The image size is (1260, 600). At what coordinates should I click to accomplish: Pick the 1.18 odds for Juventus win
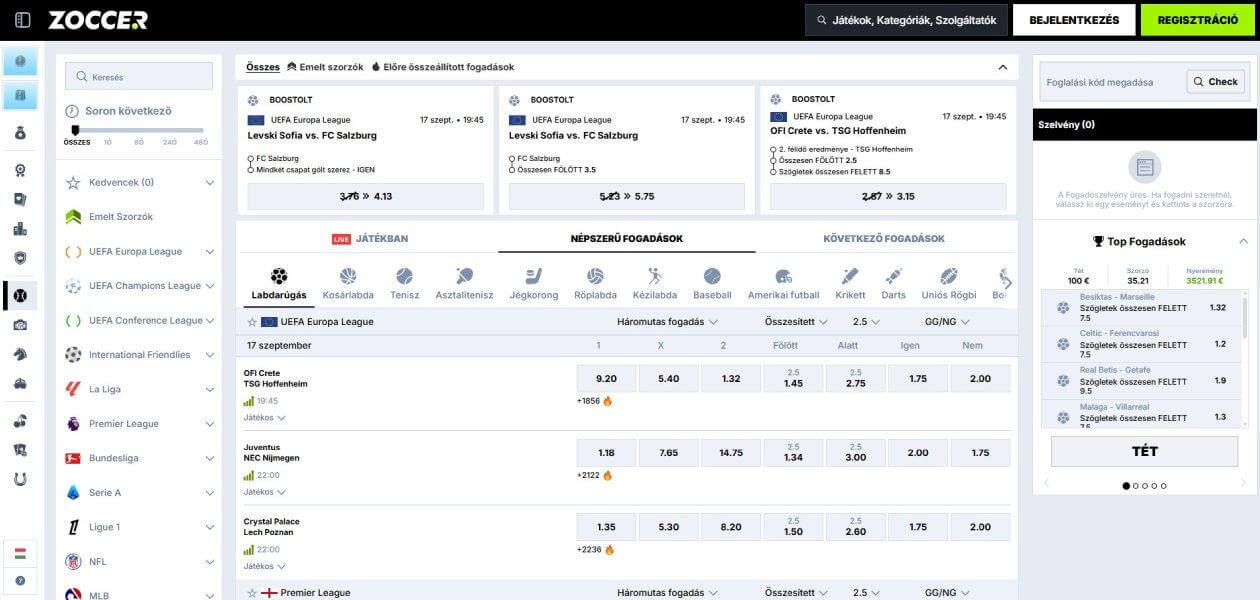[x=606, y=453]
